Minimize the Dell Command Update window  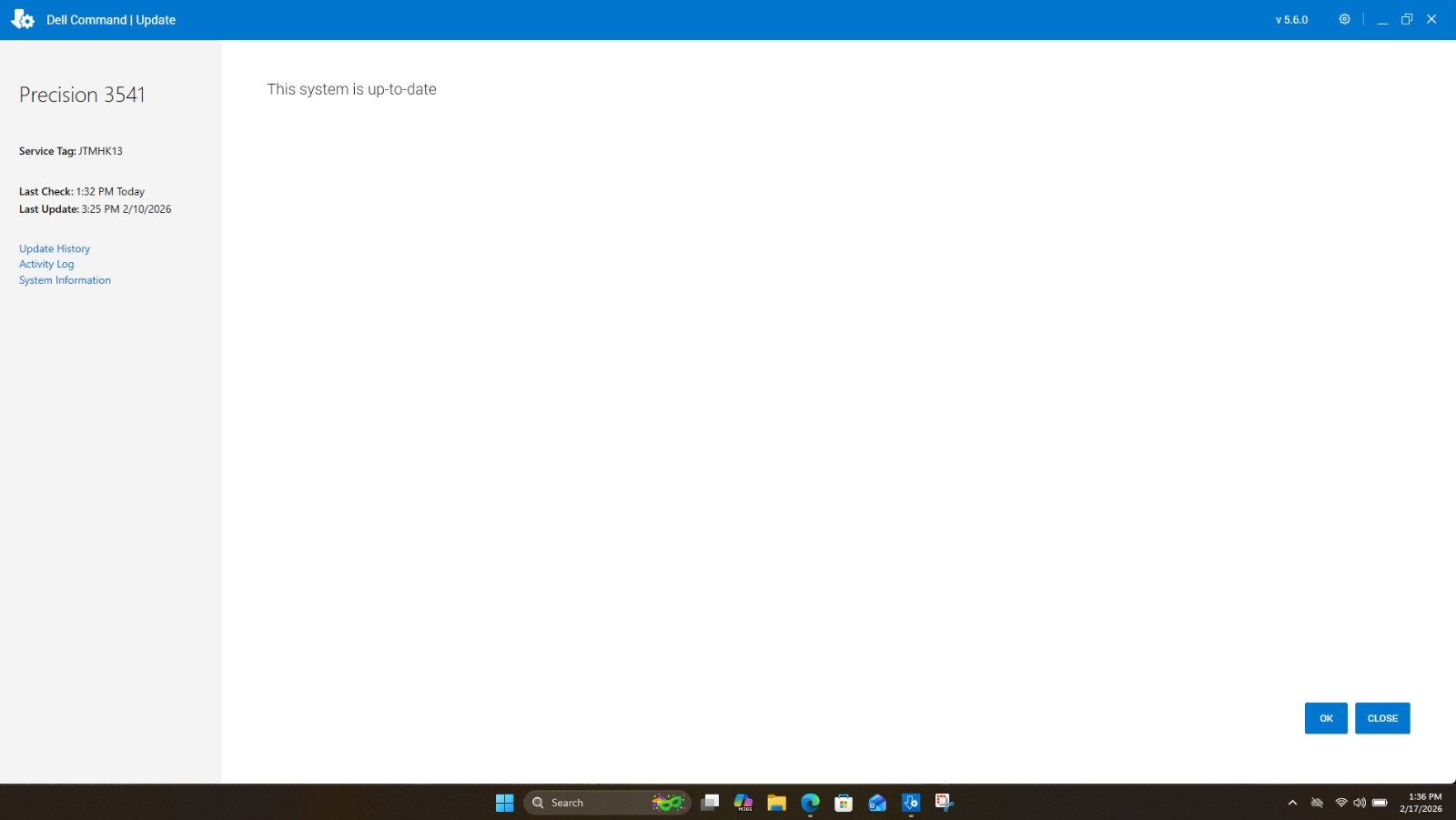pos(1382,19)
